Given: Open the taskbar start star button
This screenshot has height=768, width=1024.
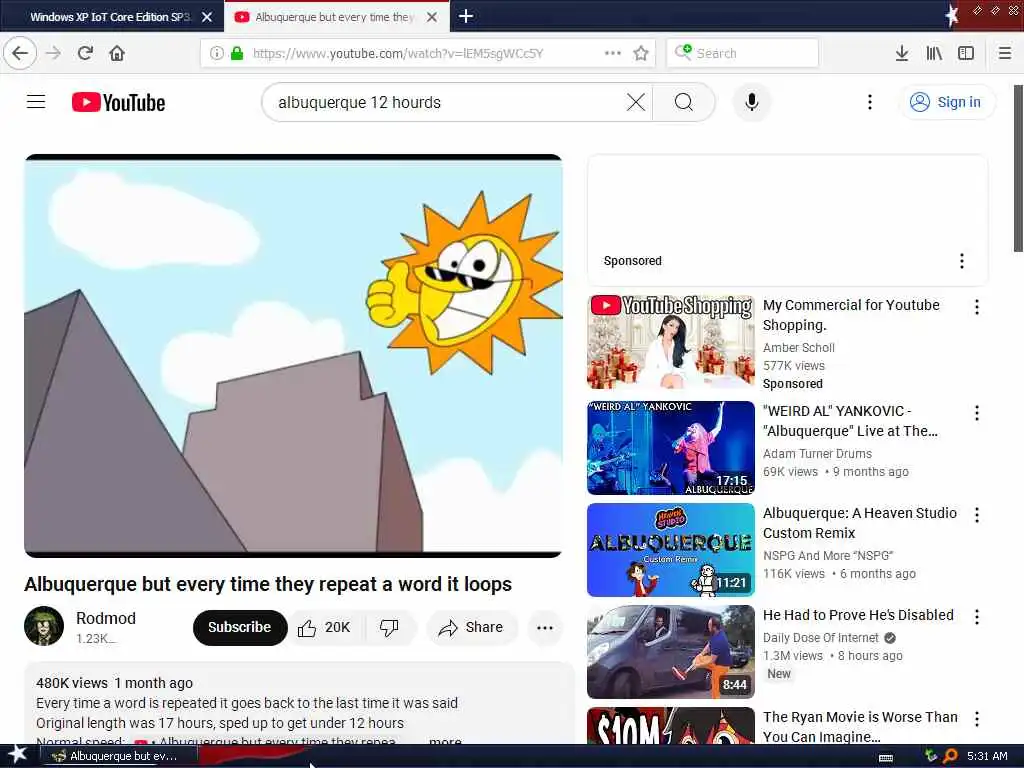Looking at the screenshot, I should point(18,754).
